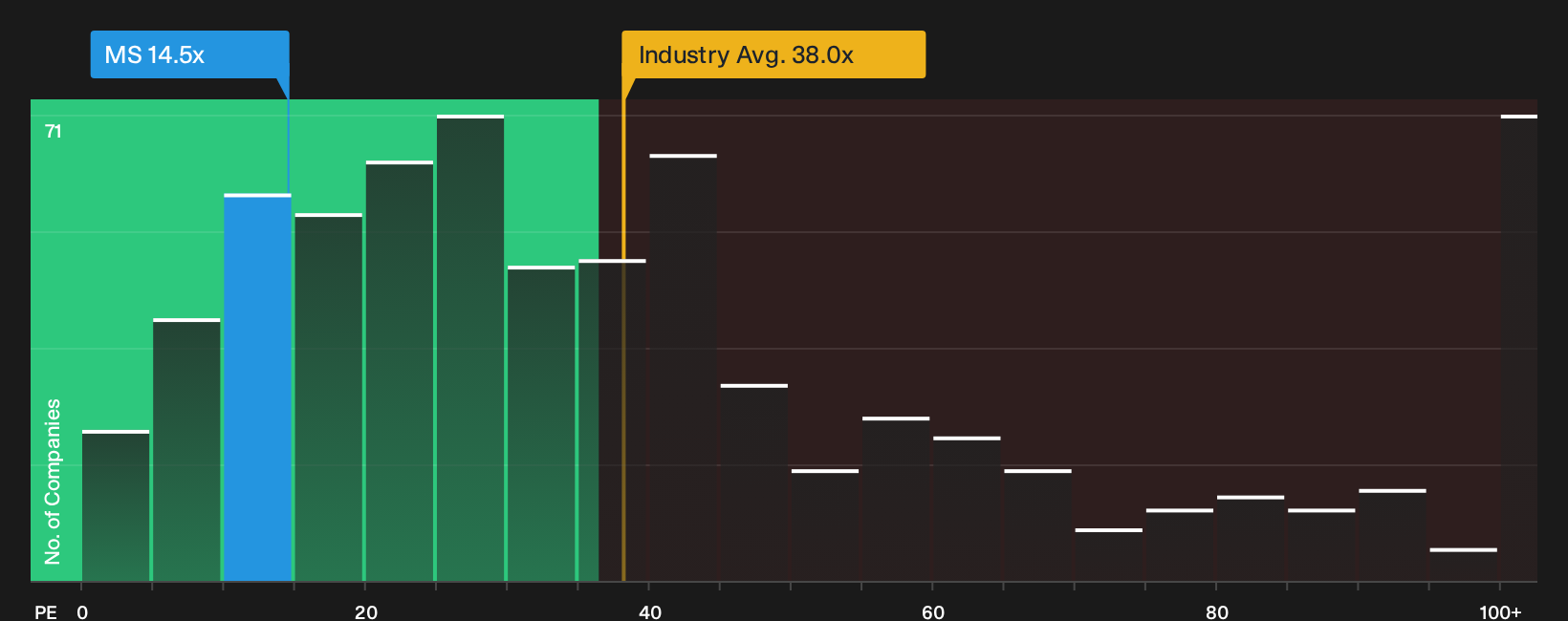The width and height of the screenshot is (1568, 621).
Task: Click the bar starting at PE 55
Action: pos(896,499)
